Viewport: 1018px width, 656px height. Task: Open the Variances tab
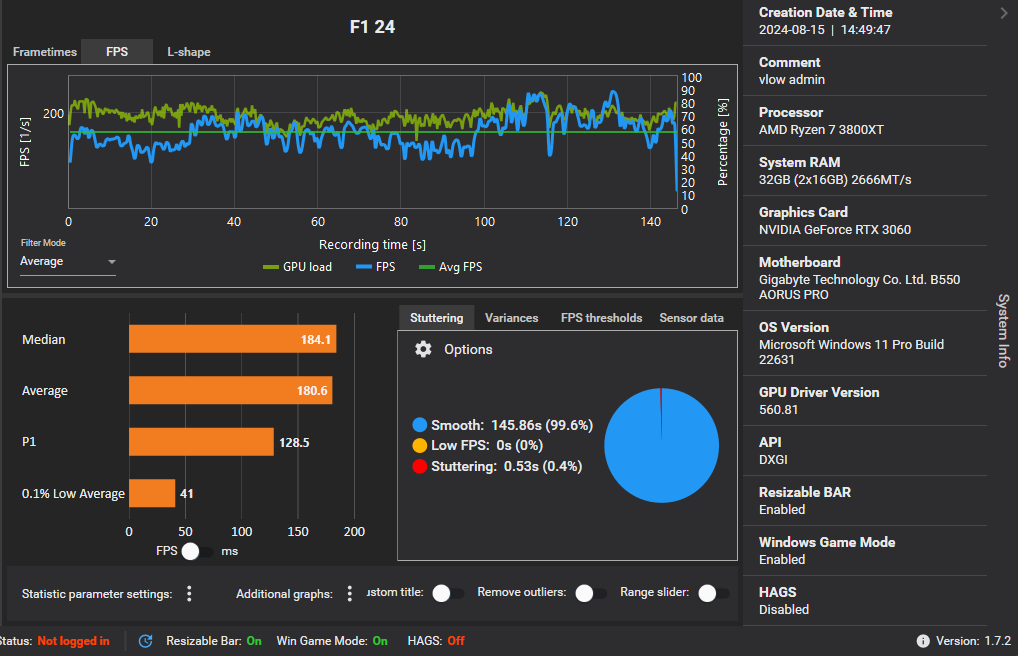(512, 318)
